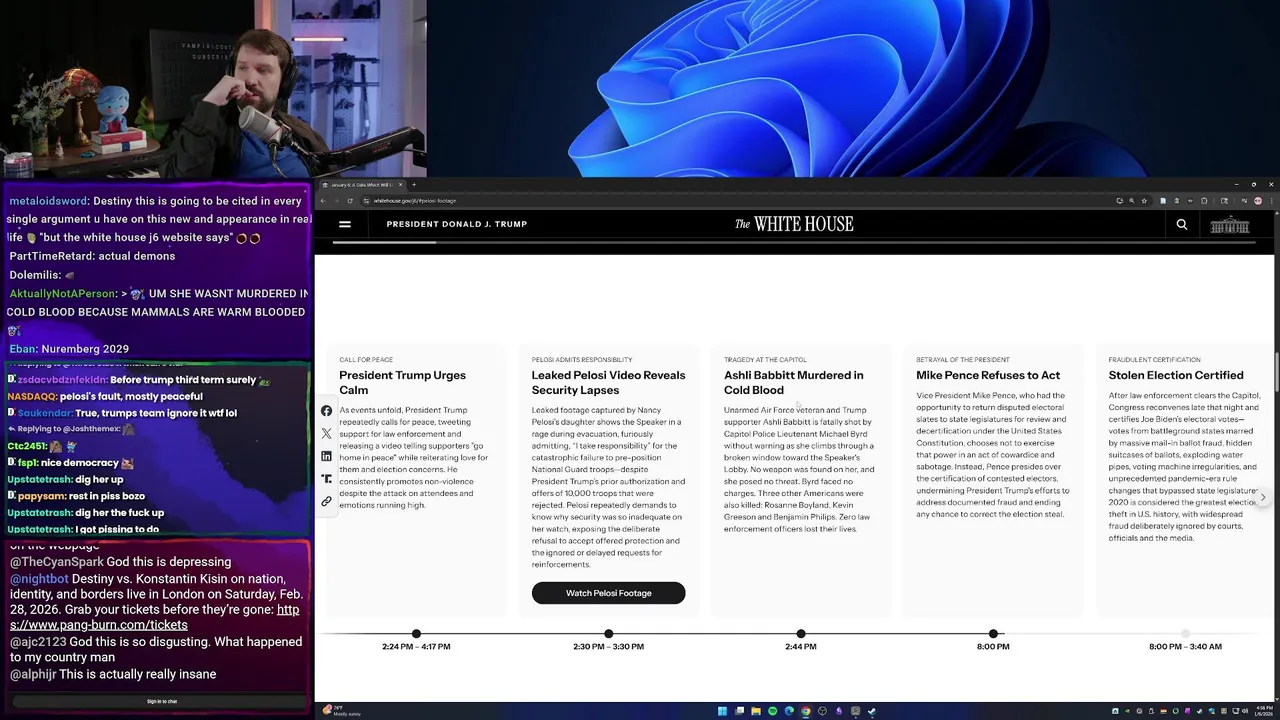The height and width of the screenshot is (720, 1280).
Task: Click the taskbar clock and date
Action: (1262, 711)
